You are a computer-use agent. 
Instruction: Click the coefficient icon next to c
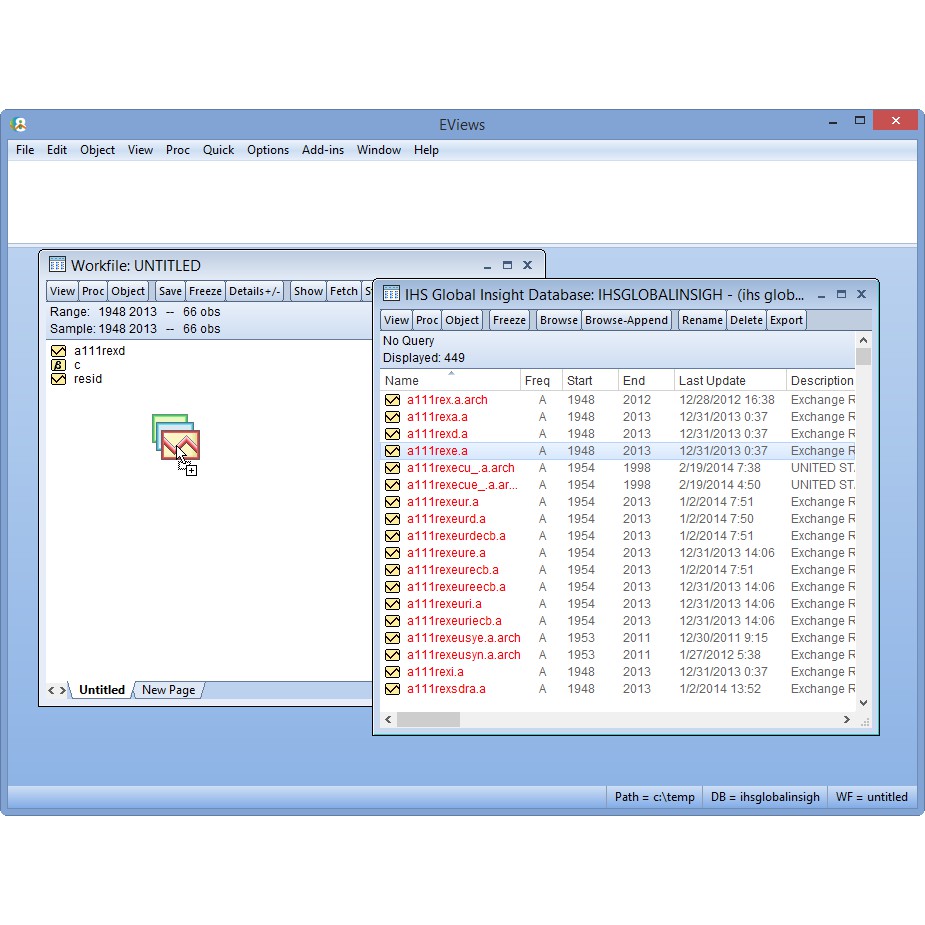pos(58,365)
